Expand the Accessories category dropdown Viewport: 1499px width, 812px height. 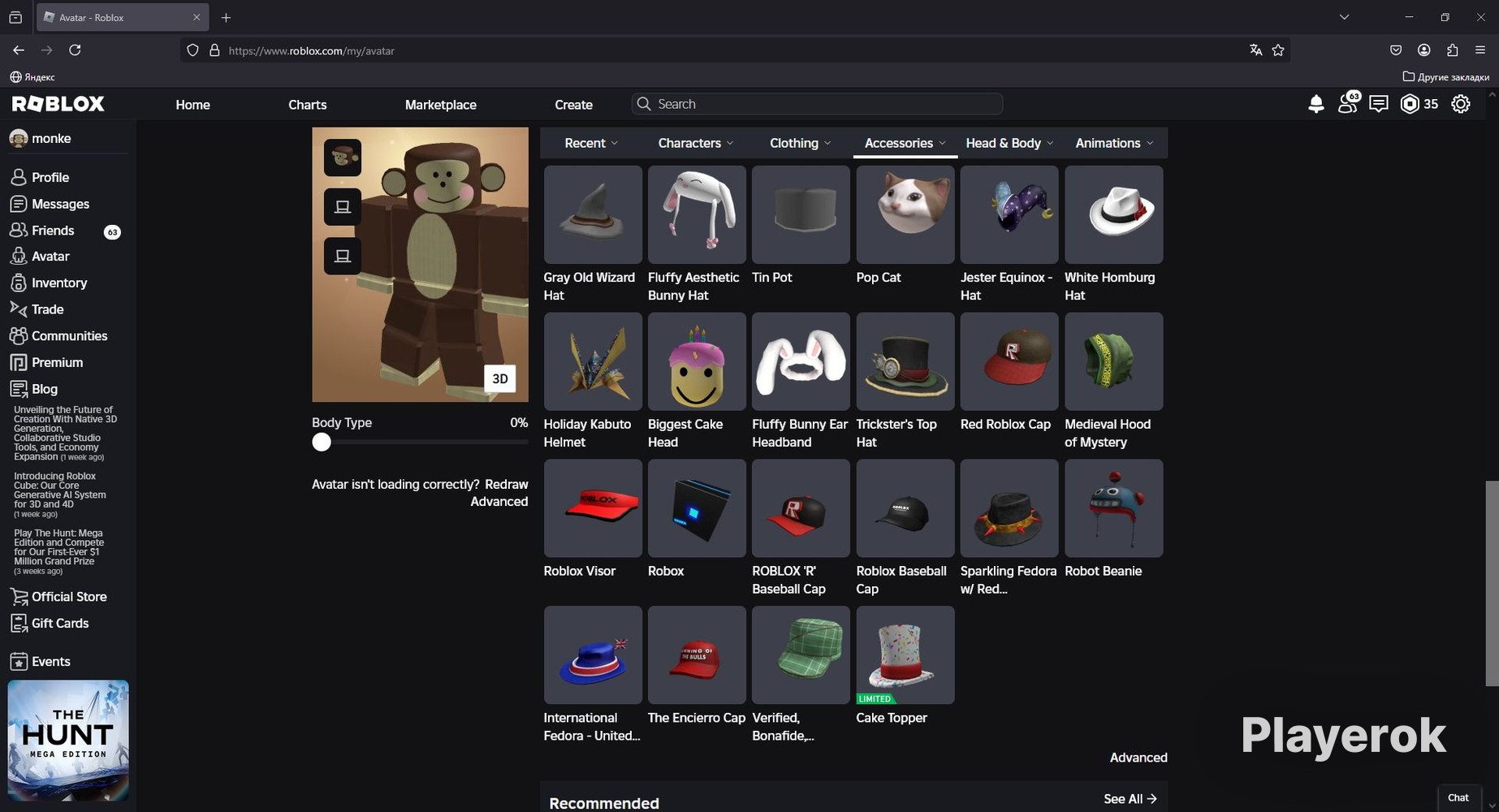click(905, 143)
